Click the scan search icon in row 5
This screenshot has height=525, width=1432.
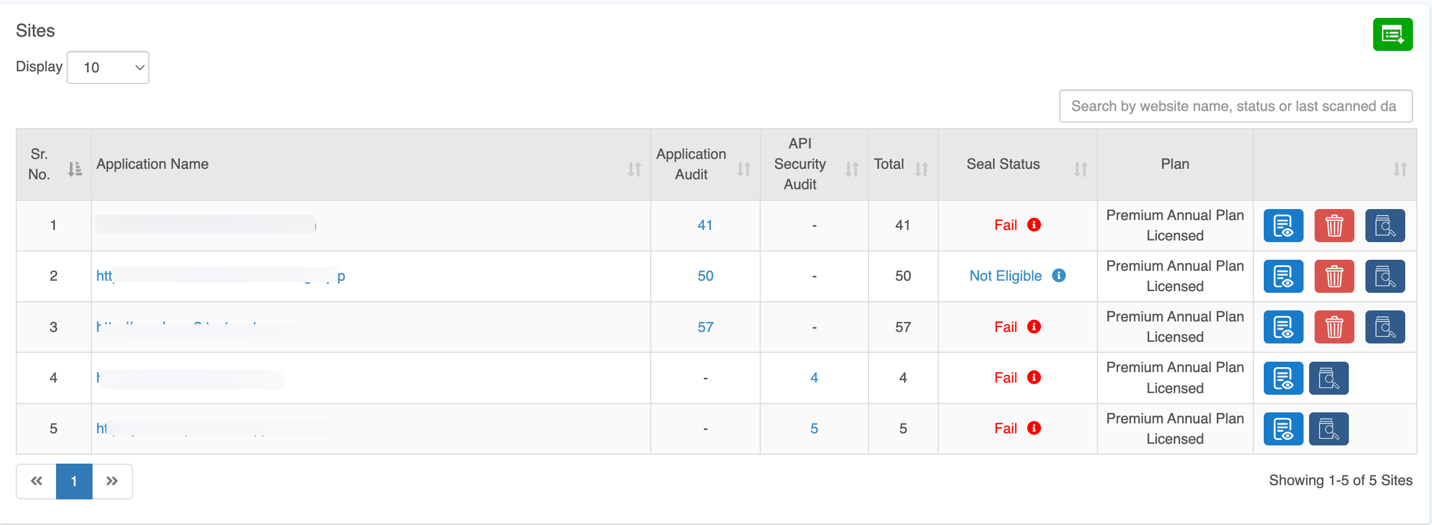coord(1328,429)
